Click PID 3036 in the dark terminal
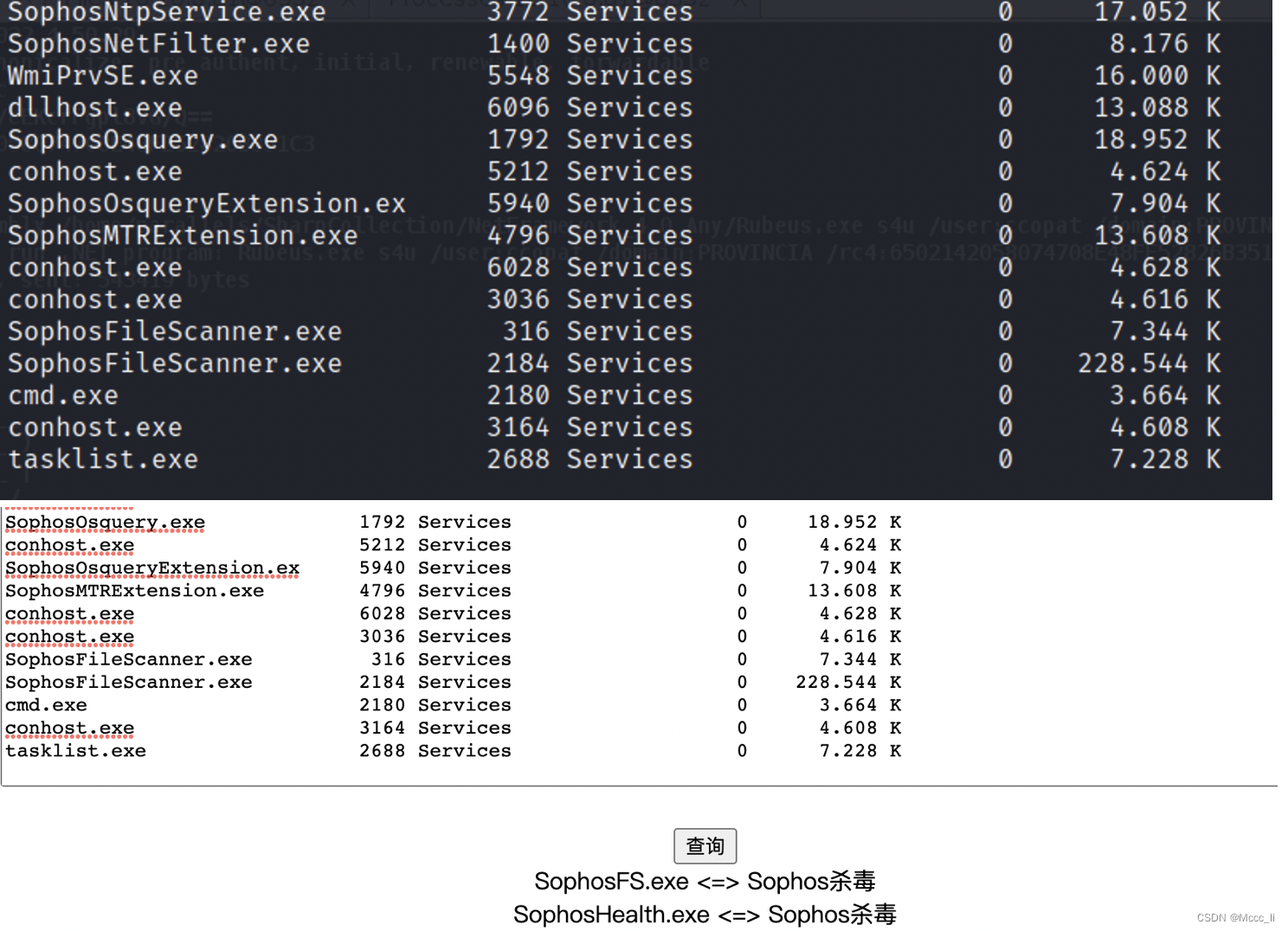Viewport: 1288px width, 931px height. click(x=518, y=300)
